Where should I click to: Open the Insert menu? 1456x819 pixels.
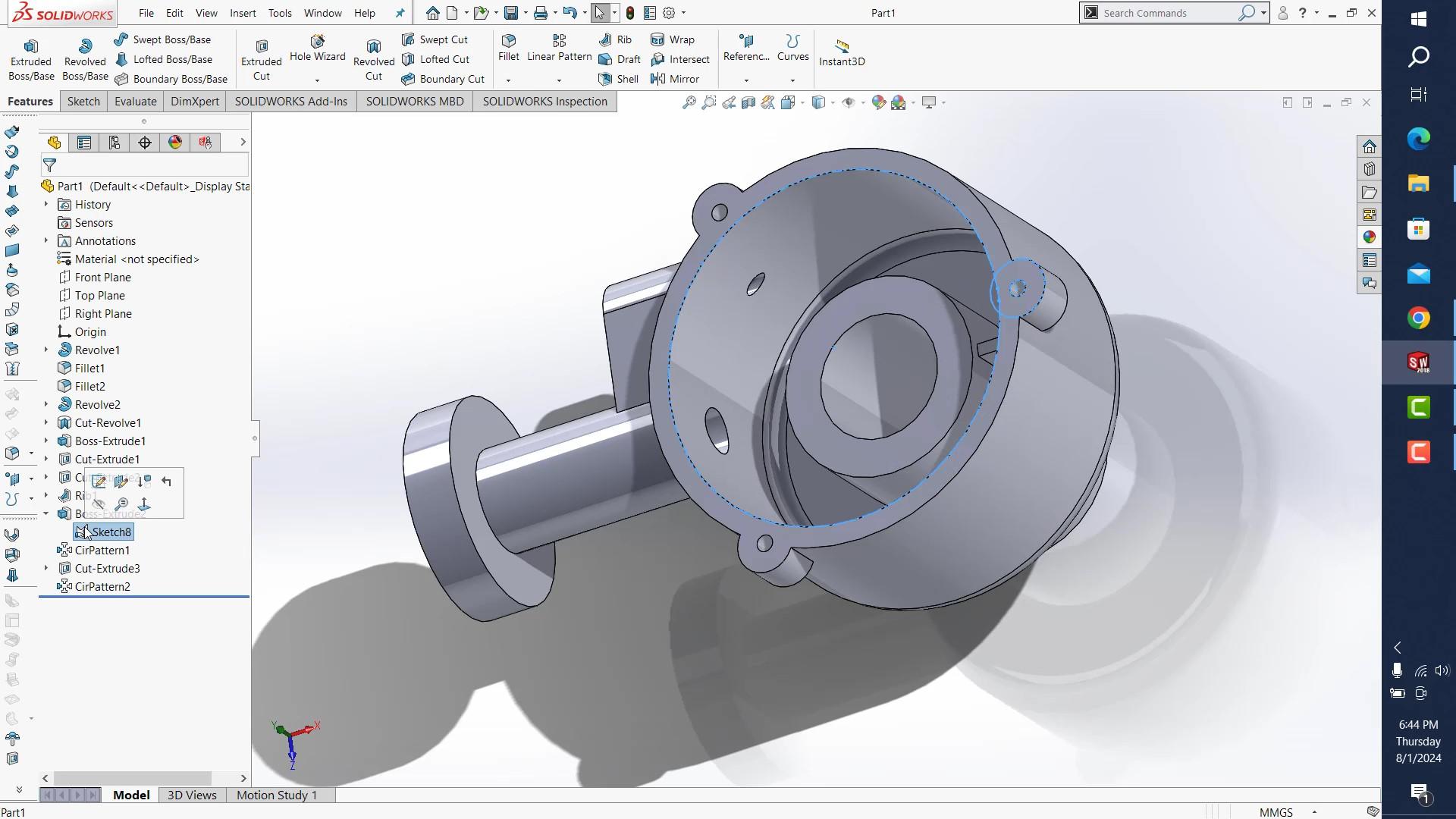[243, 13]
